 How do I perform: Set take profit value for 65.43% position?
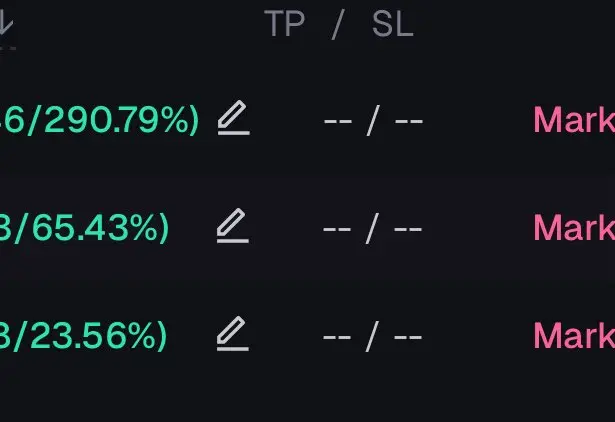pyautogui.click(x=337, y=229)
